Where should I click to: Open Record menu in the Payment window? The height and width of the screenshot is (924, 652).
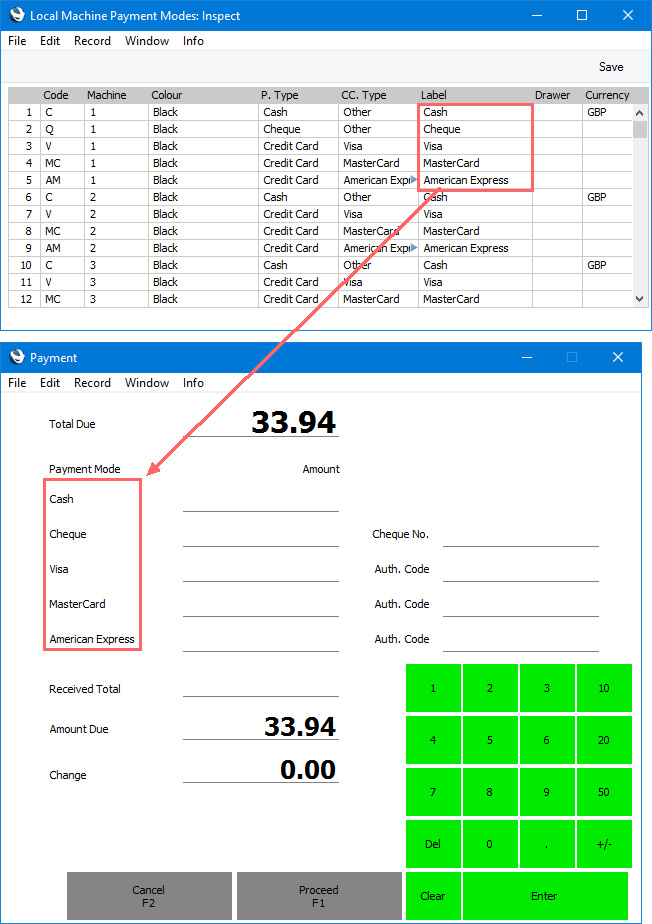click(93, 382)
